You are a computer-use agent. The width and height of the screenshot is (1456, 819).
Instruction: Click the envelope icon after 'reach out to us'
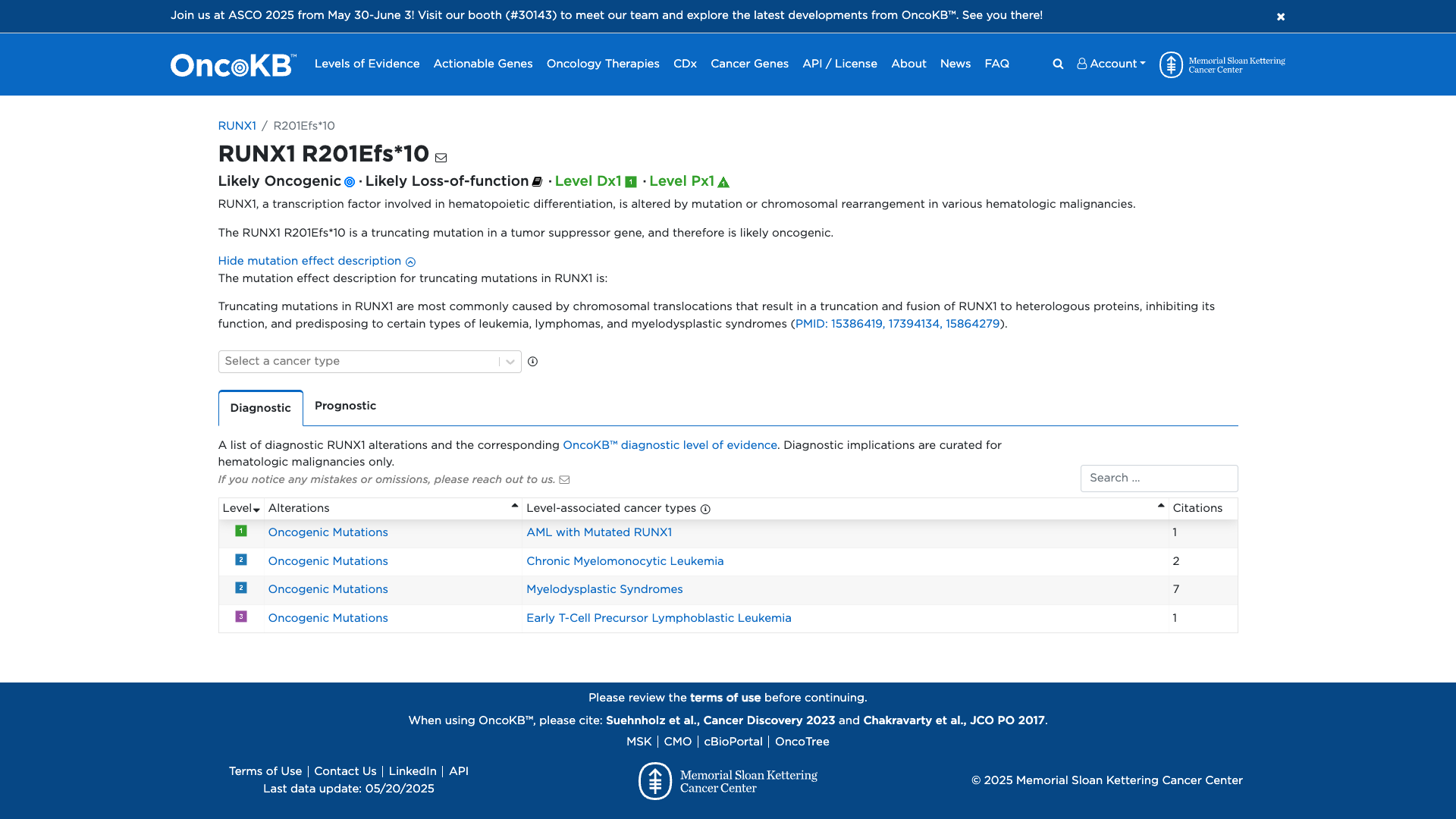coord(564,480)
